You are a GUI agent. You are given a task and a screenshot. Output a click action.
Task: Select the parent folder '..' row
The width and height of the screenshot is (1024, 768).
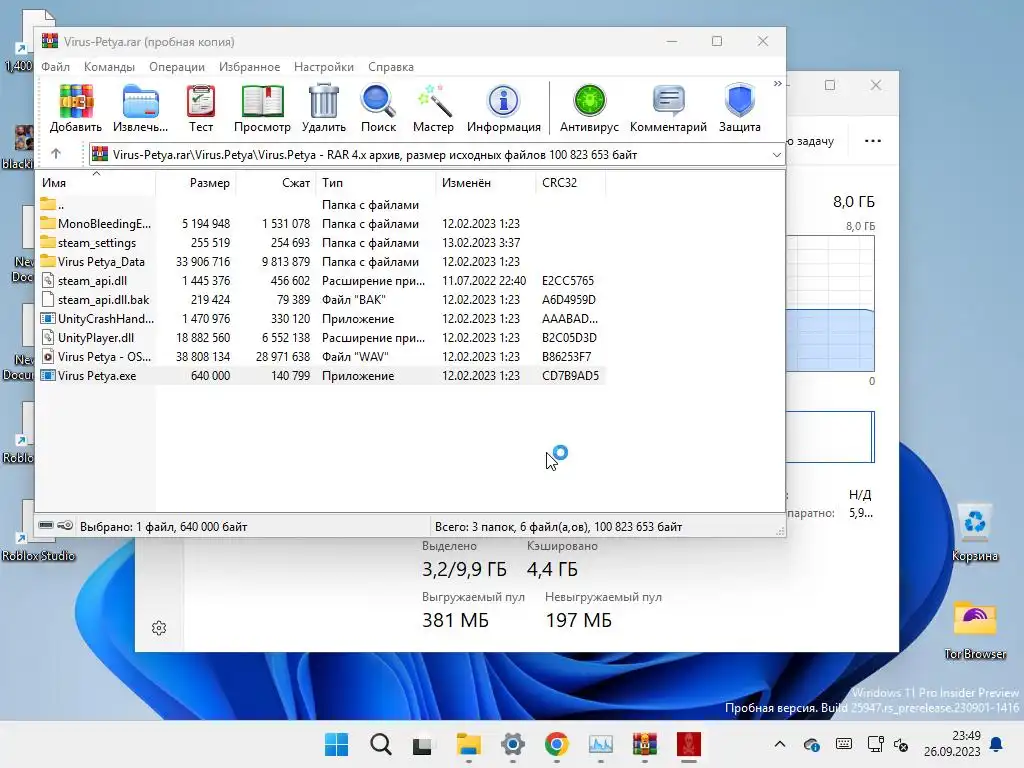(320, 204)
